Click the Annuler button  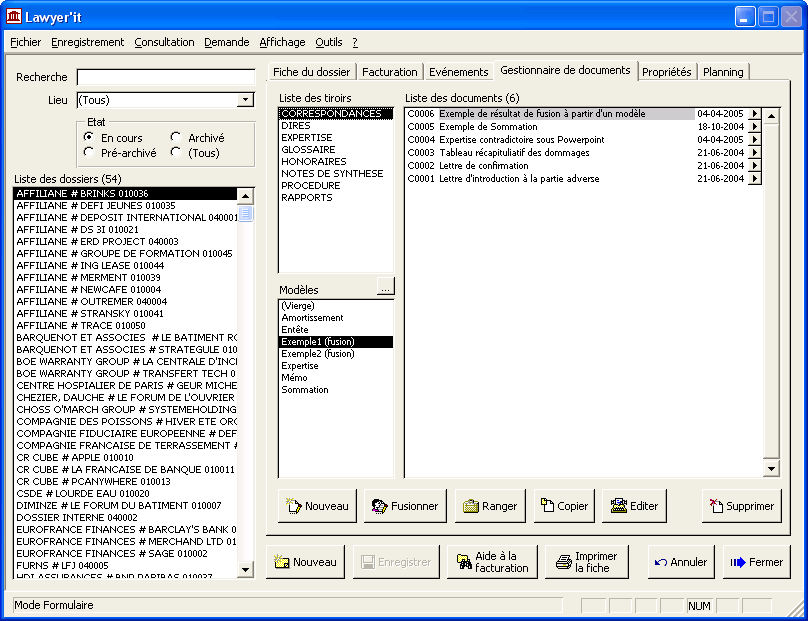pyautogui.click(x=681, y=562)
